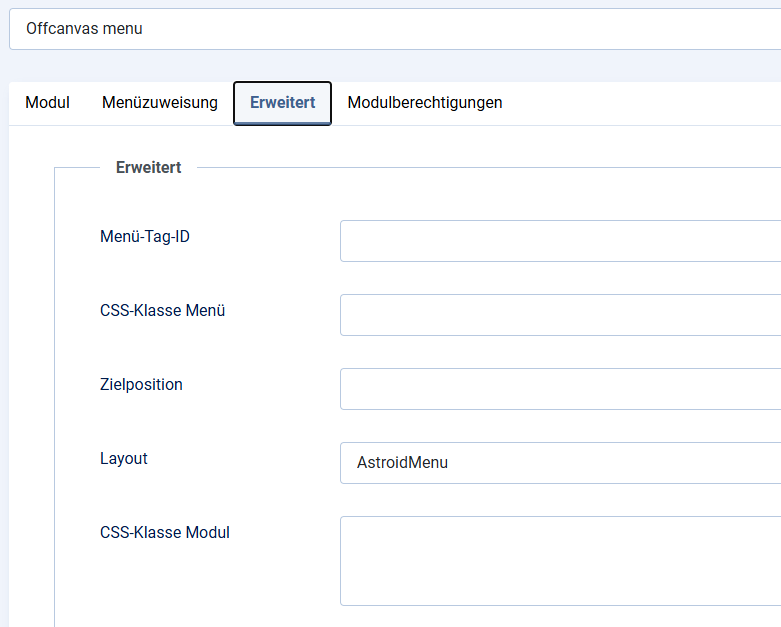
Task: Click the word 'menu' in the title field
Action: [x=123, y=29]
